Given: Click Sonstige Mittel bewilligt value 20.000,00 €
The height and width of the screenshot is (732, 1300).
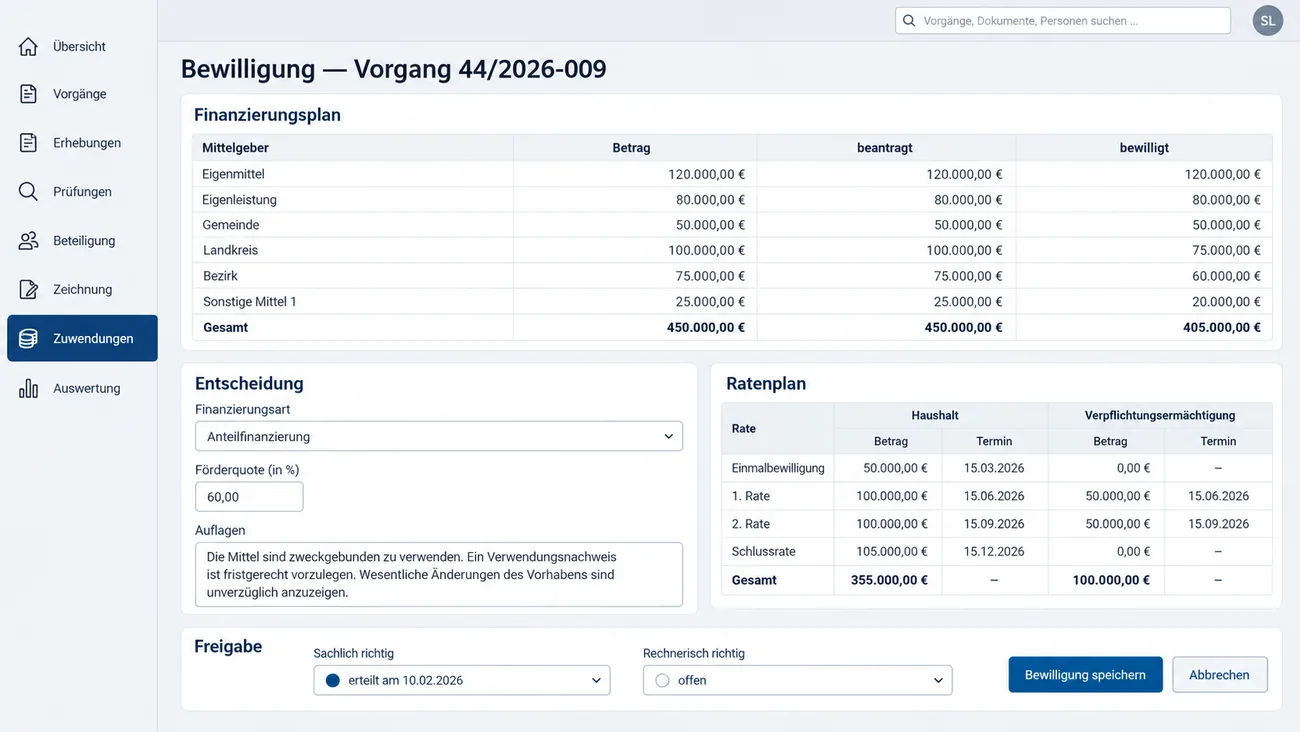Looking at the screenshot, I should pyautogui.click(x=1226, y=301).
